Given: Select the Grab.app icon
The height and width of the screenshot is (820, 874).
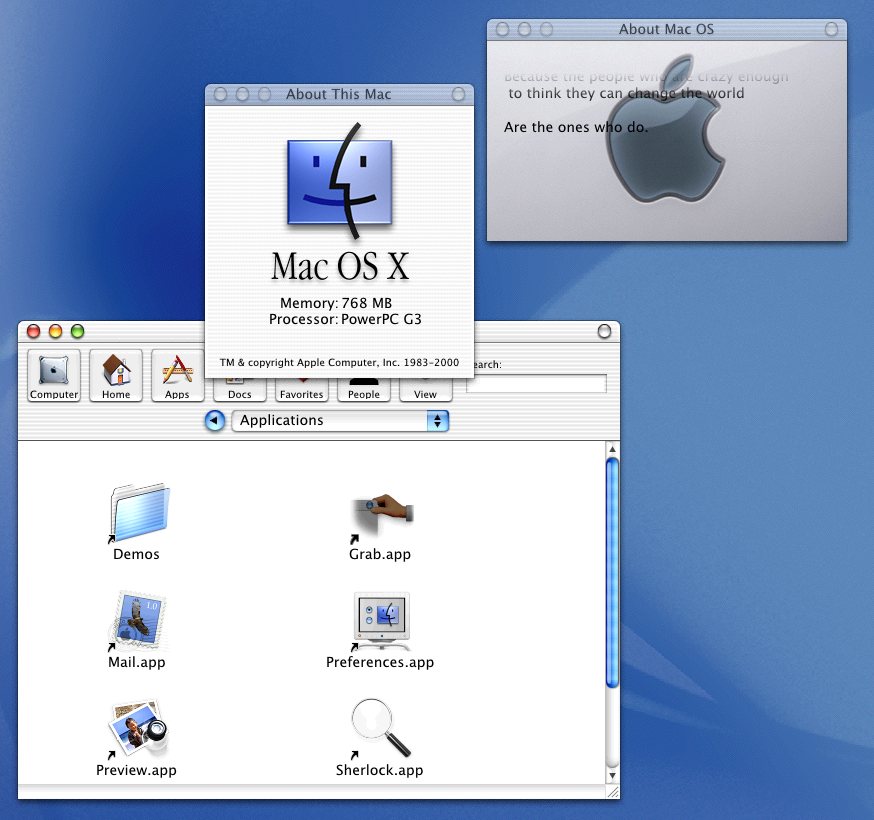Looking at the screenshot, I should click(x=381, y=514).
